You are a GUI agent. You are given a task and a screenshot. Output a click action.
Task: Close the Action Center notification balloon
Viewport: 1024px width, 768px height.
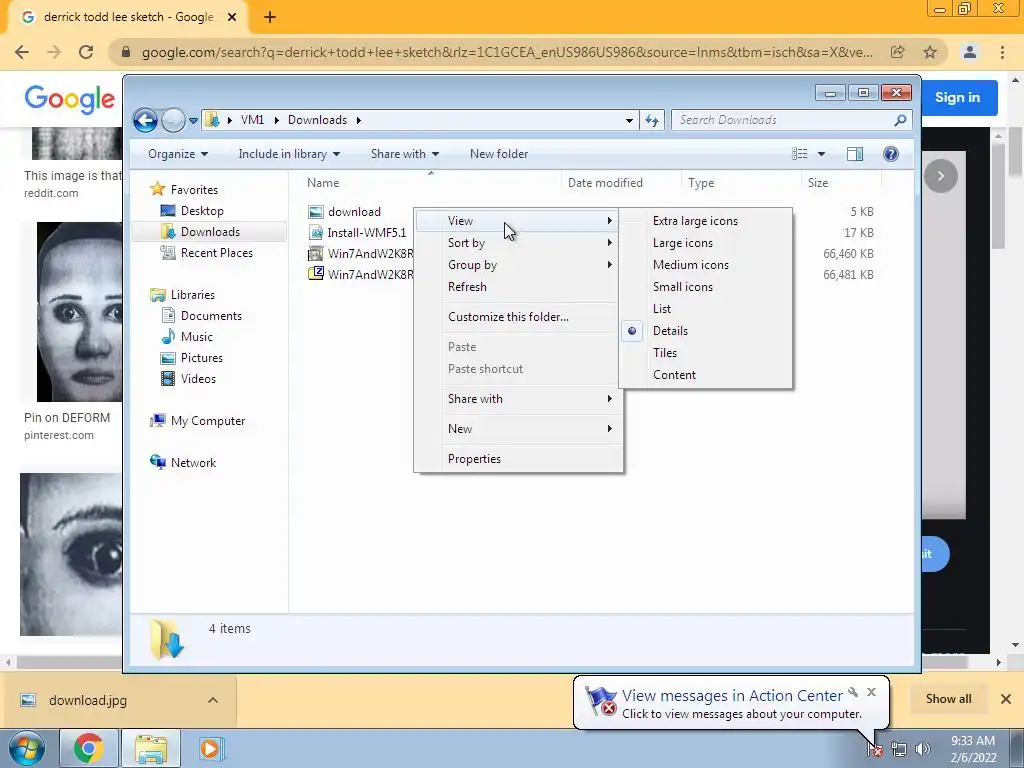pos(871,692)
